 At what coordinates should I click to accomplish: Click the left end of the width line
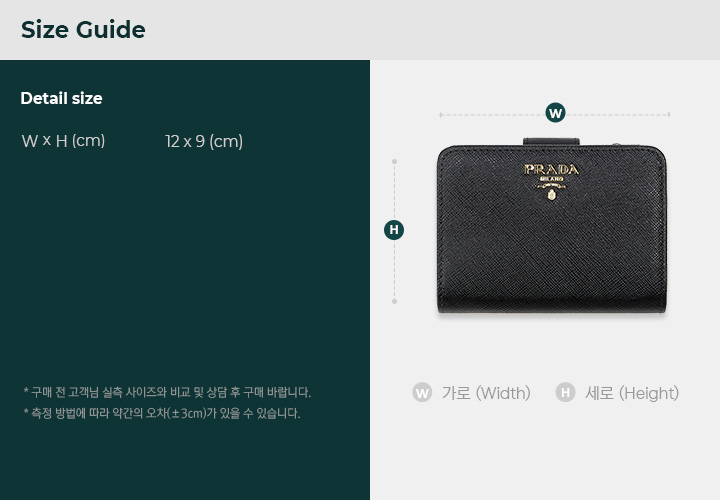coord(440,115)
